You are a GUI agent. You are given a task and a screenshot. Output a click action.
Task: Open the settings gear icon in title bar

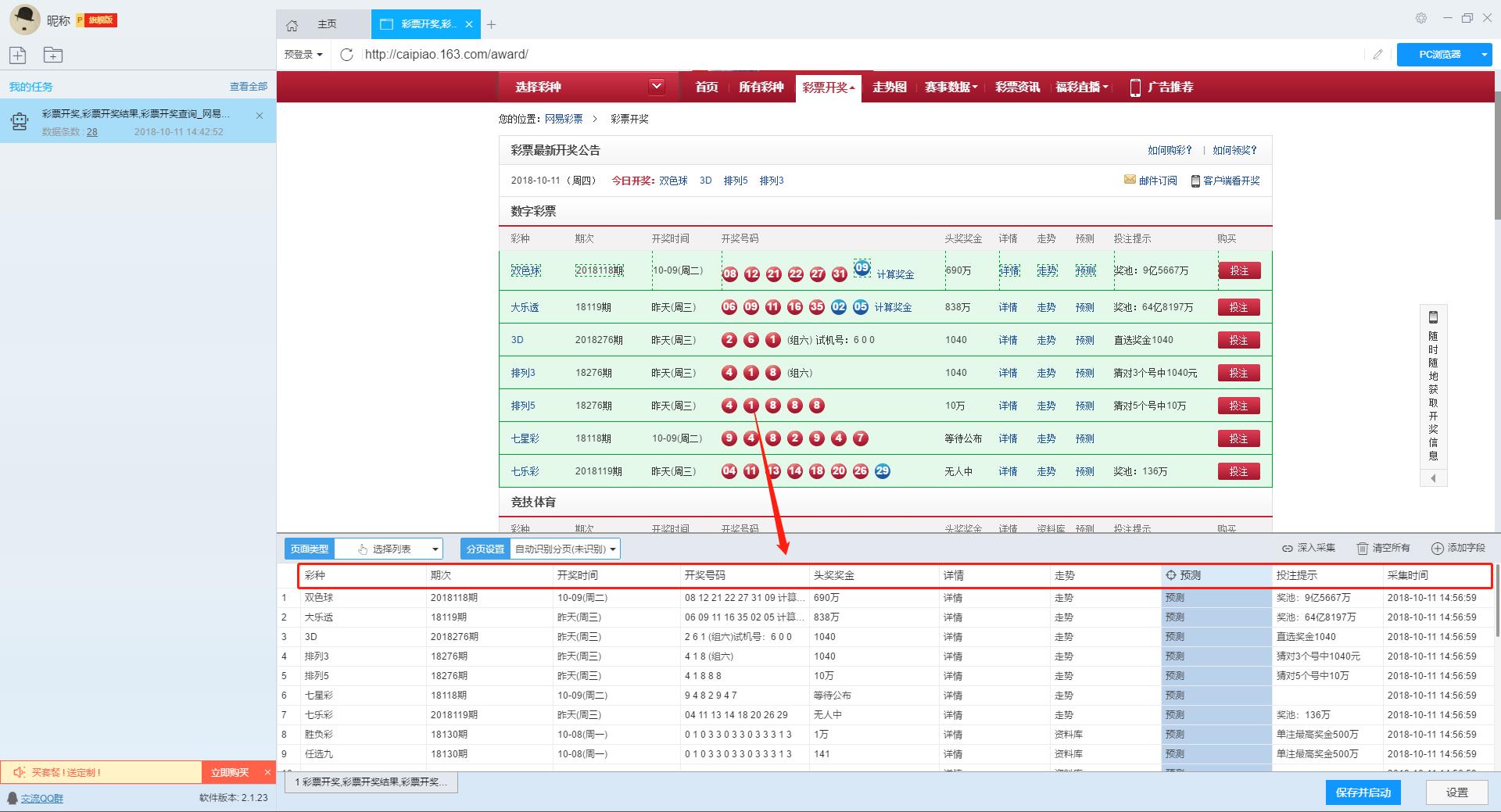(1421, 18)
